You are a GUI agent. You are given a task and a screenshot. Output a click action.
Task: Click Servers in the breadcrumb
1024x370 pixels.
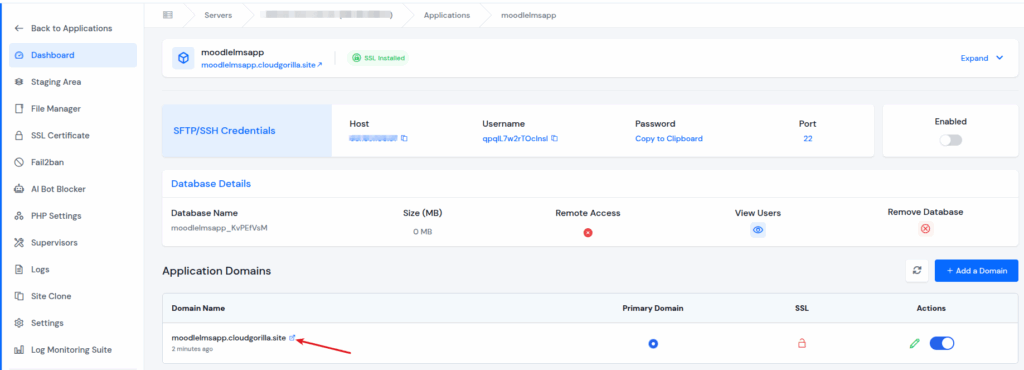click(x=217, y=15)
